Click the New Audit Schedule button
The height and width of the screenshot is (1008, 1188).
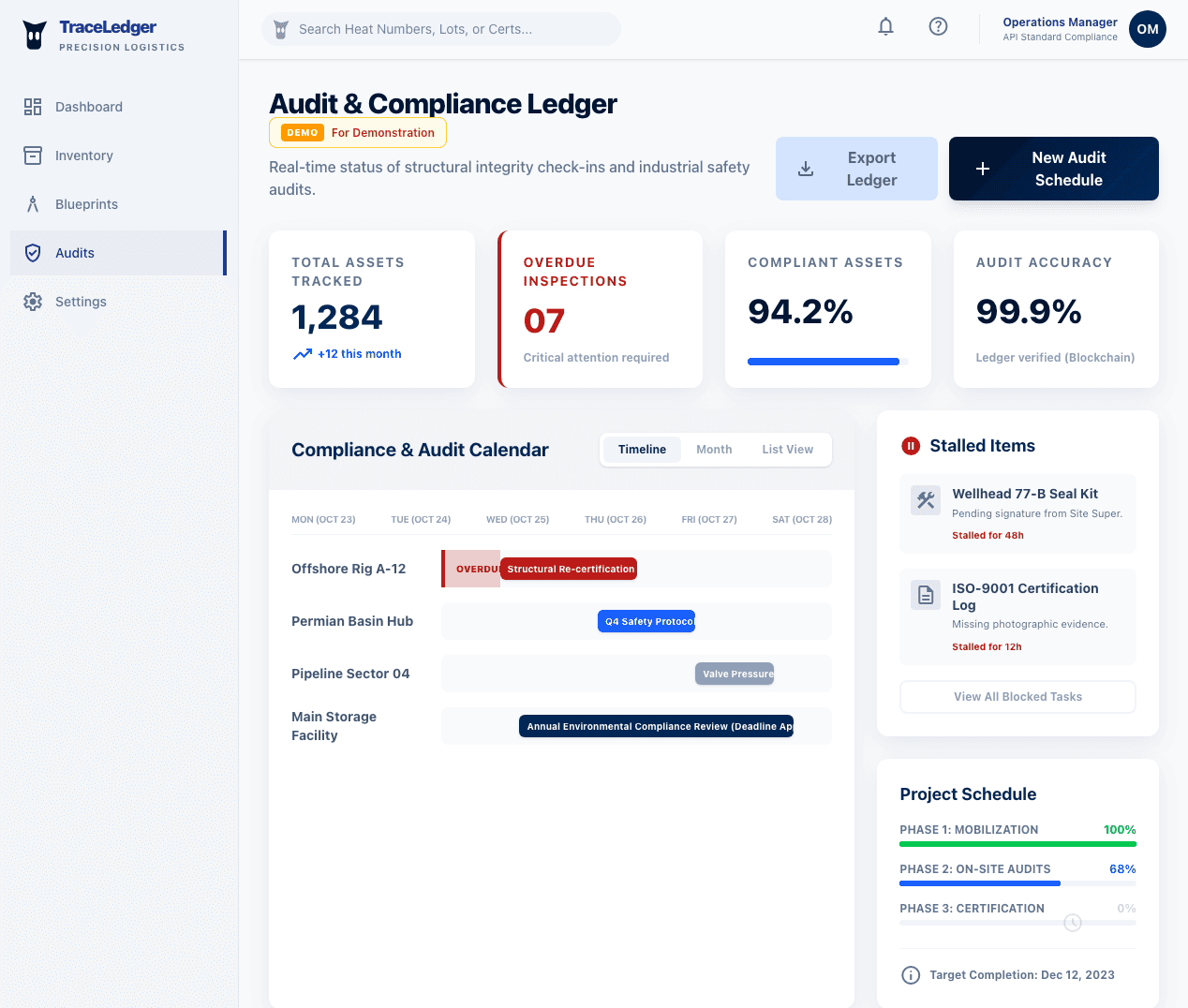[x=1054, y=169]
